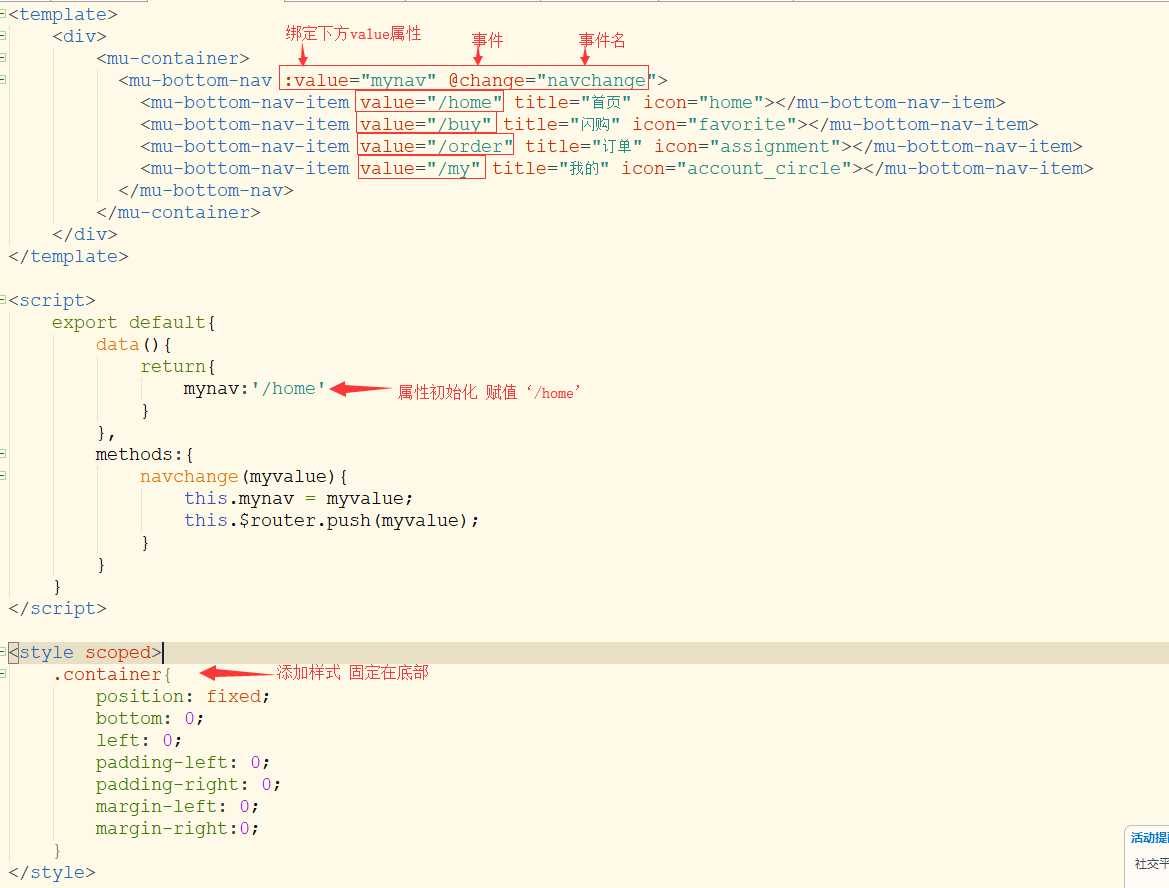Click the export default{ line
The image size is (1169, 888).
(133, 322)
